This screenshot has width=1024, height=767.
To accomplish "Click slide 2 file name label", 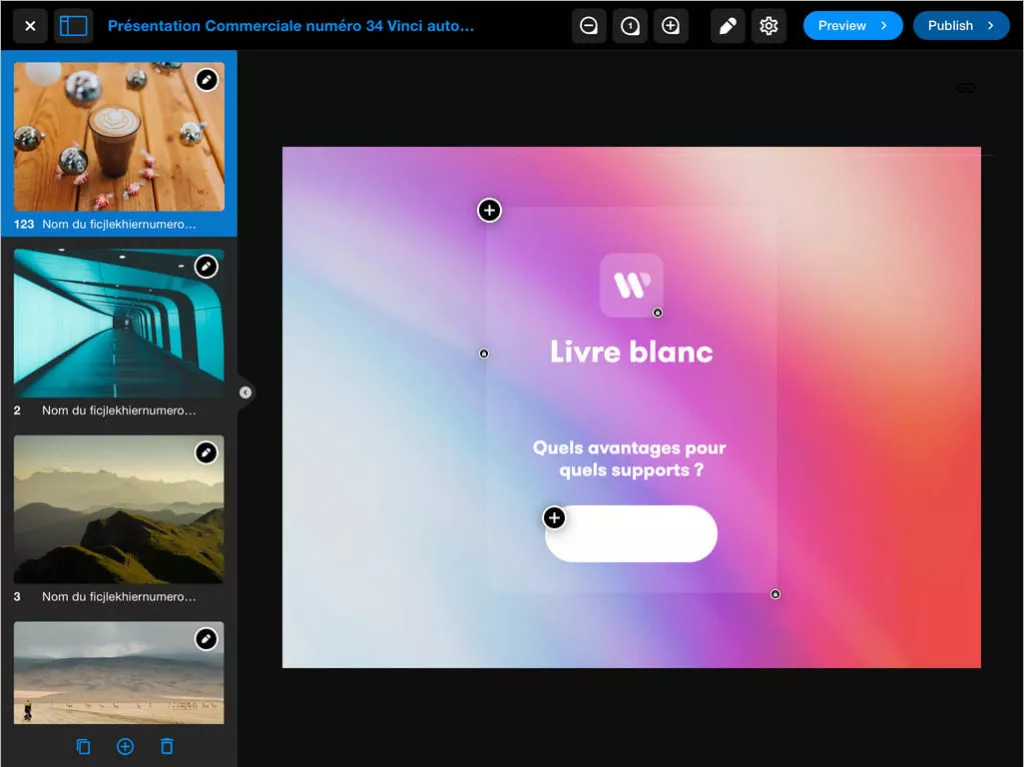I will click(119, 410).
